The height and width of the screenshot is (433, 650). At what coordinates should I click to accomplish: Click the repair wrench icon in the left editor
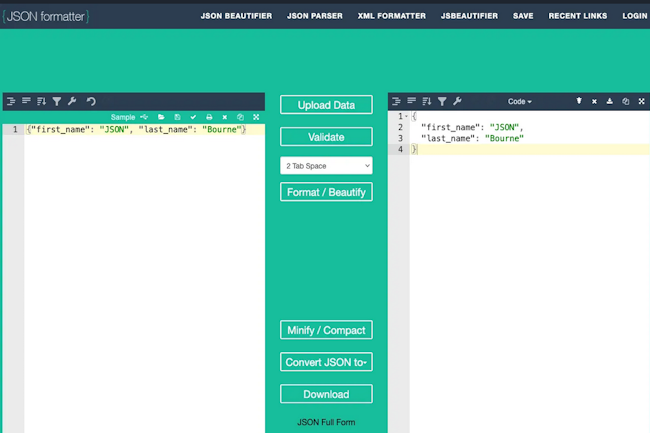pyautogui.click(x=72, y=101)
